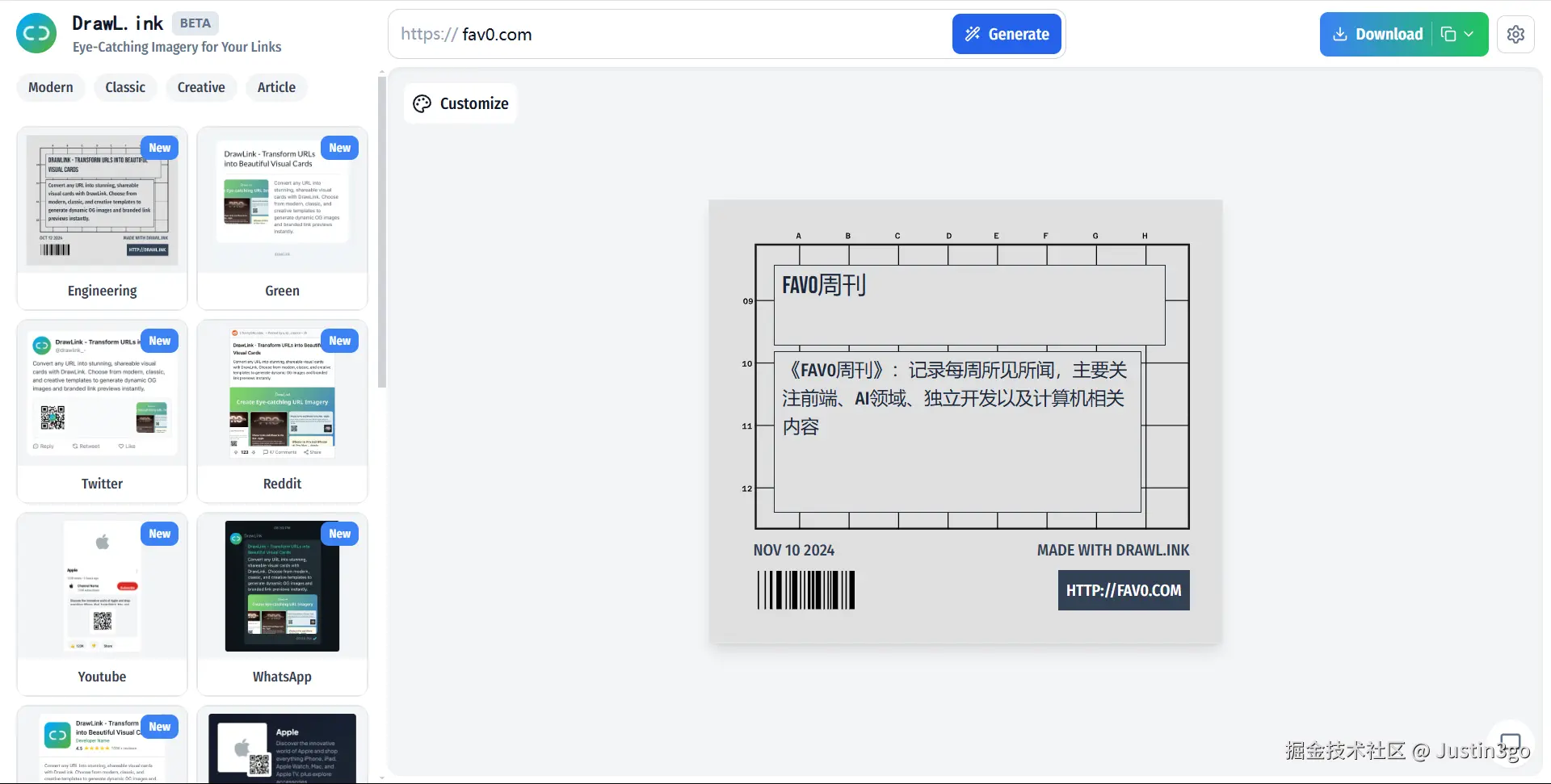
Task: Click the New badge on the WhatsApp card
Action: coord(340,534)
